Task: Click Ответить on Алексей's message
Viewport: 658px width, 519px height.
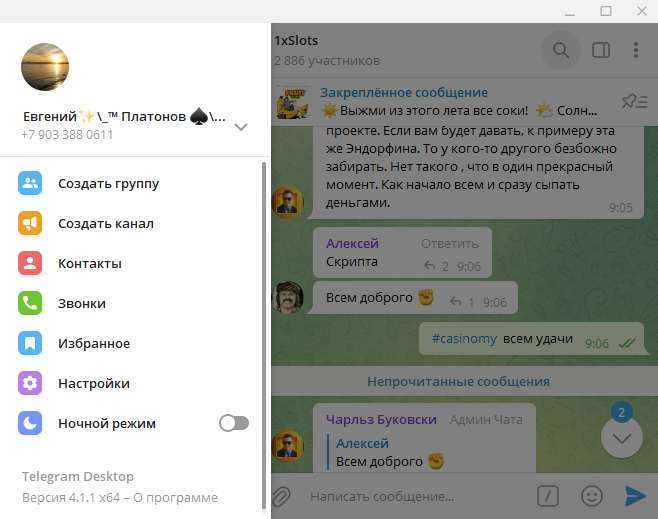Action: [x=449, y=244]
